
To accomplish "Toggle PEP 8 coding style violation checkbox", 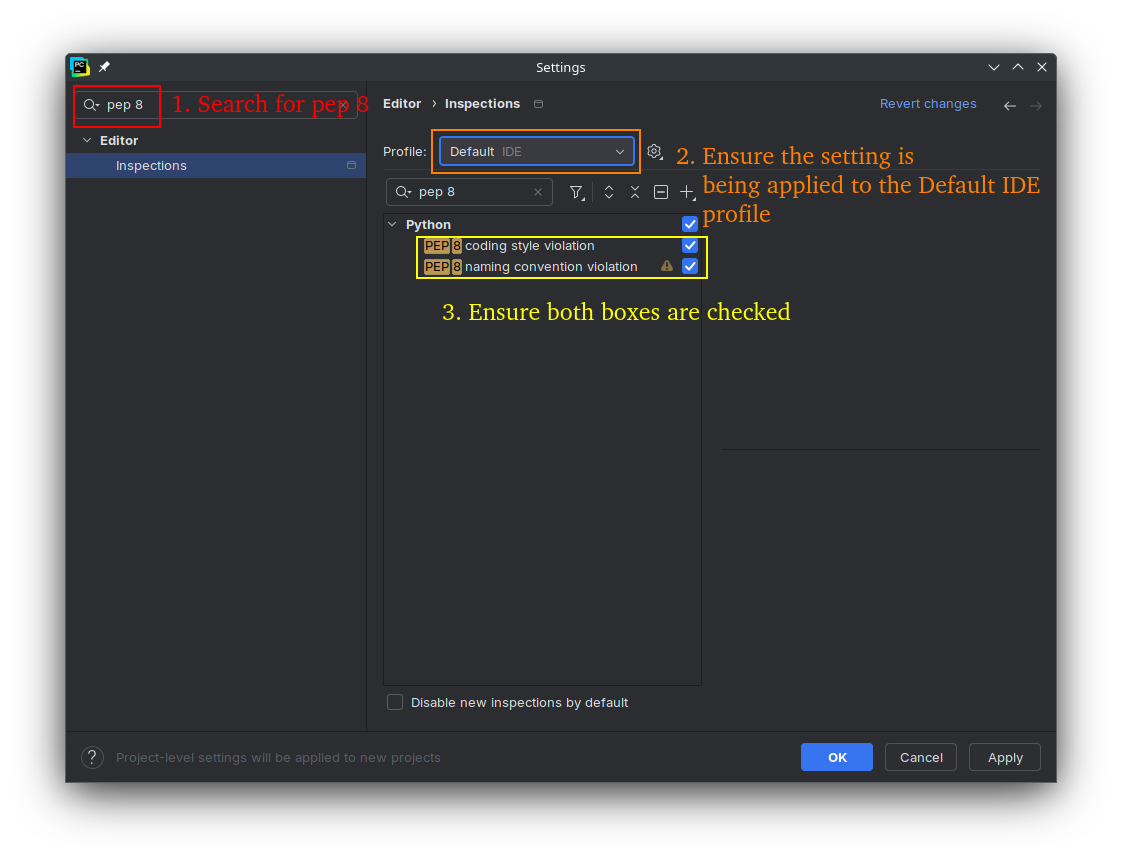I will pos(690,246).
